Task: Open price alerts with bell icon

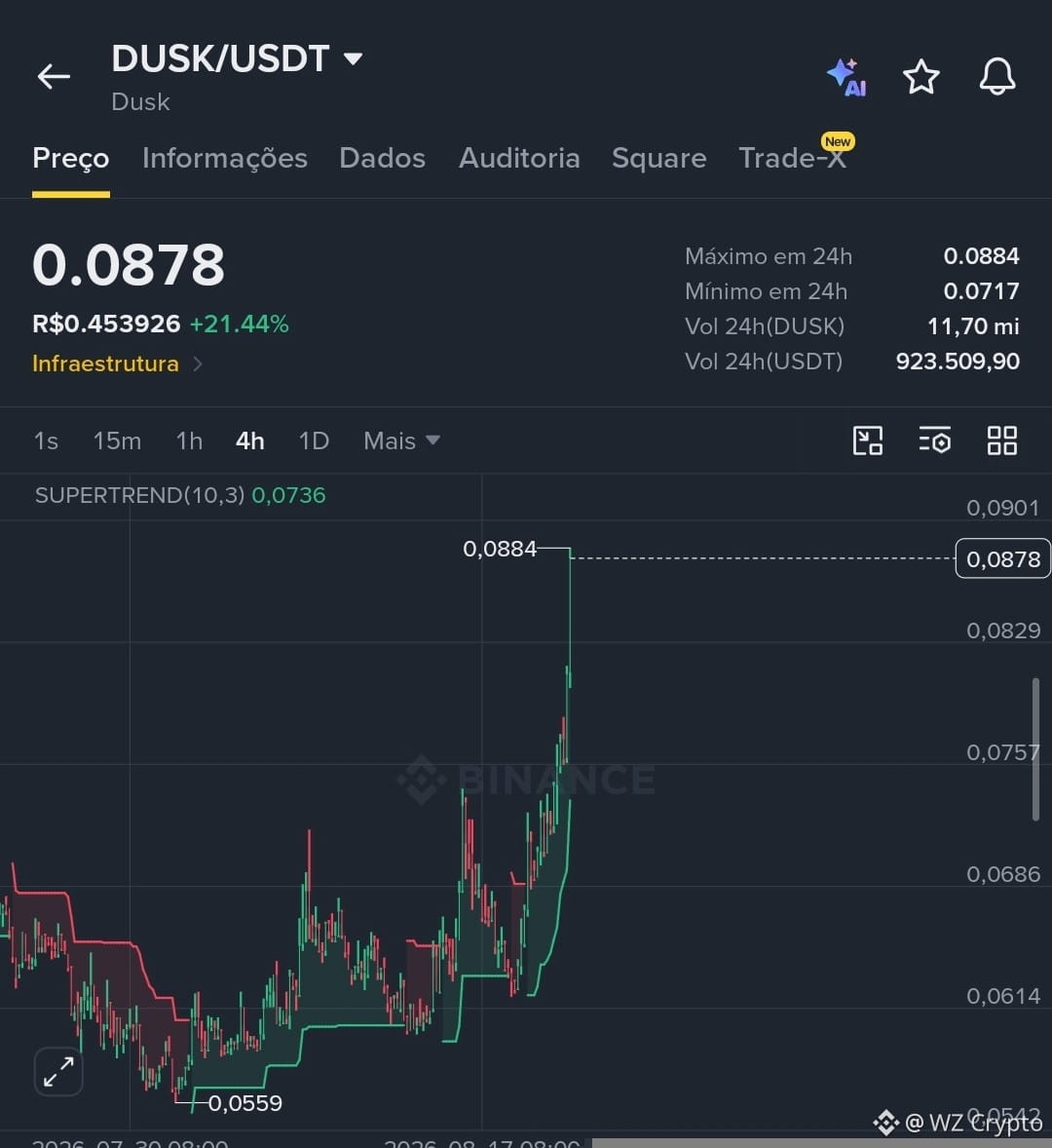Action: pos(997,76)
